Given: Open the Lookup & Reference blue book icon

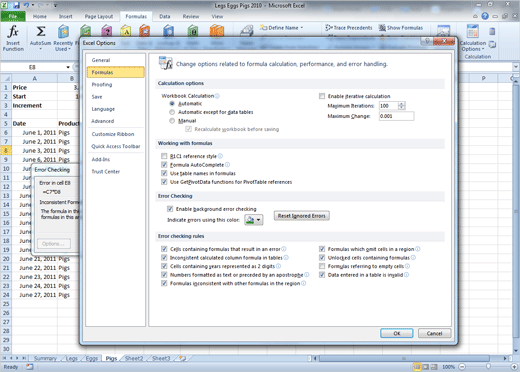Looking at the screenshot, I should pyautogui.click(x=168, y=31).
